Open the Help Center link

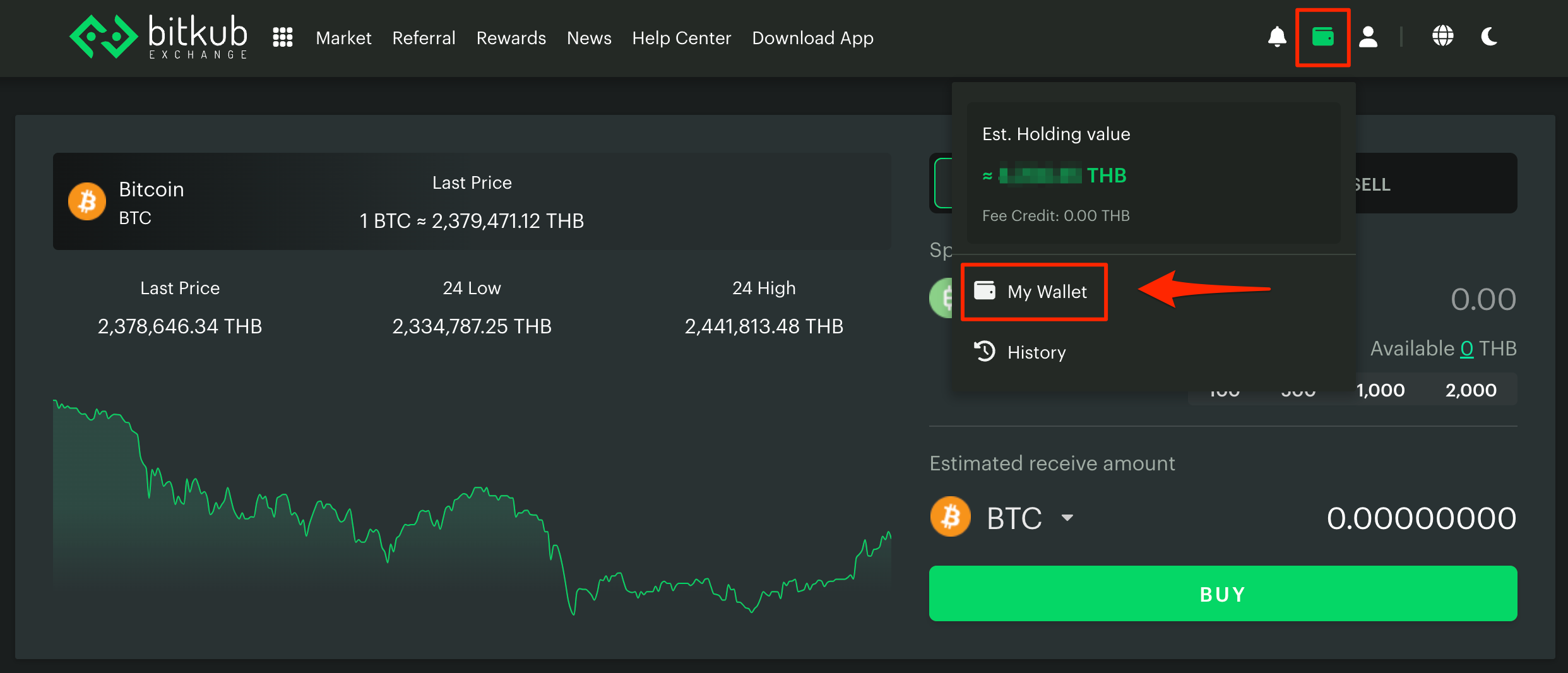click(x=682, y=38)
